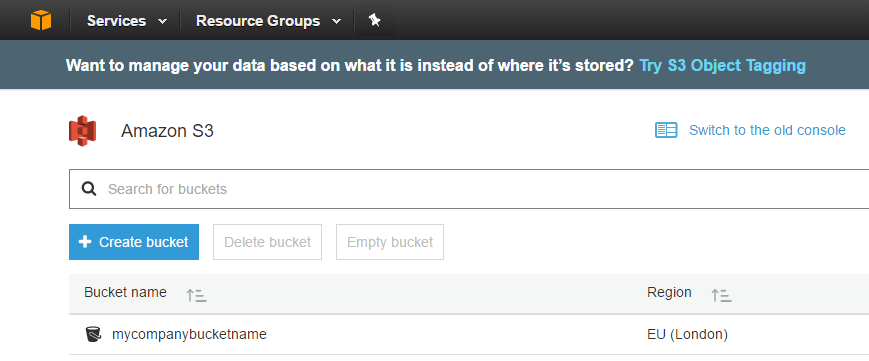Click the Region column header
The height and width of the screenshot is (361, 869).
click(x=669, y=292)
